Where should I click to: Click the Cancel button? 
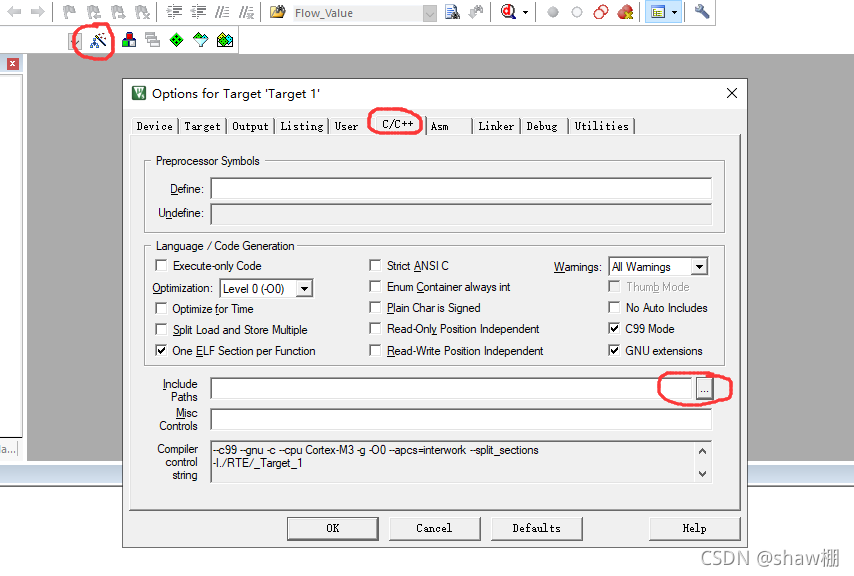coord(434,528)
